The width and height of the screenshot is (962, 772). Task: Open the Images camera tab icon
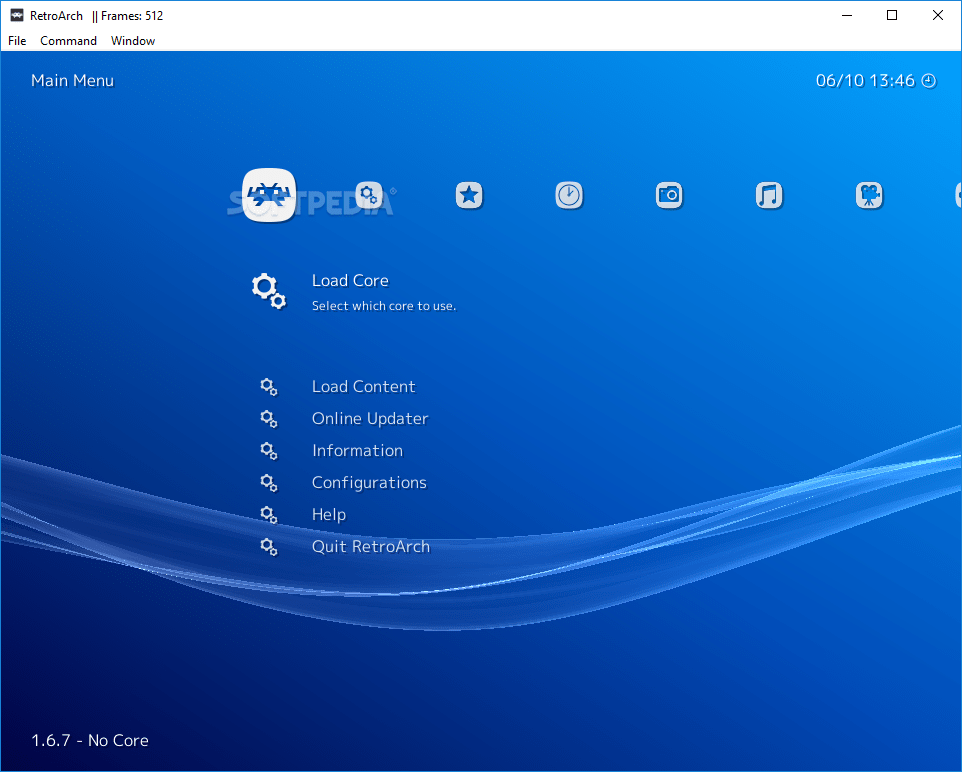(669, 196)
